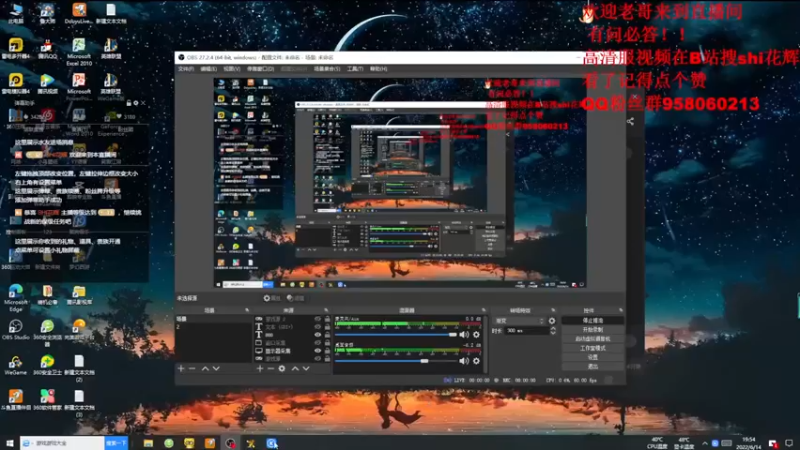Viewport: 800px width, 450px height.
Task: Open the 帮助(H) menu
Action: (x=379, y=69)
